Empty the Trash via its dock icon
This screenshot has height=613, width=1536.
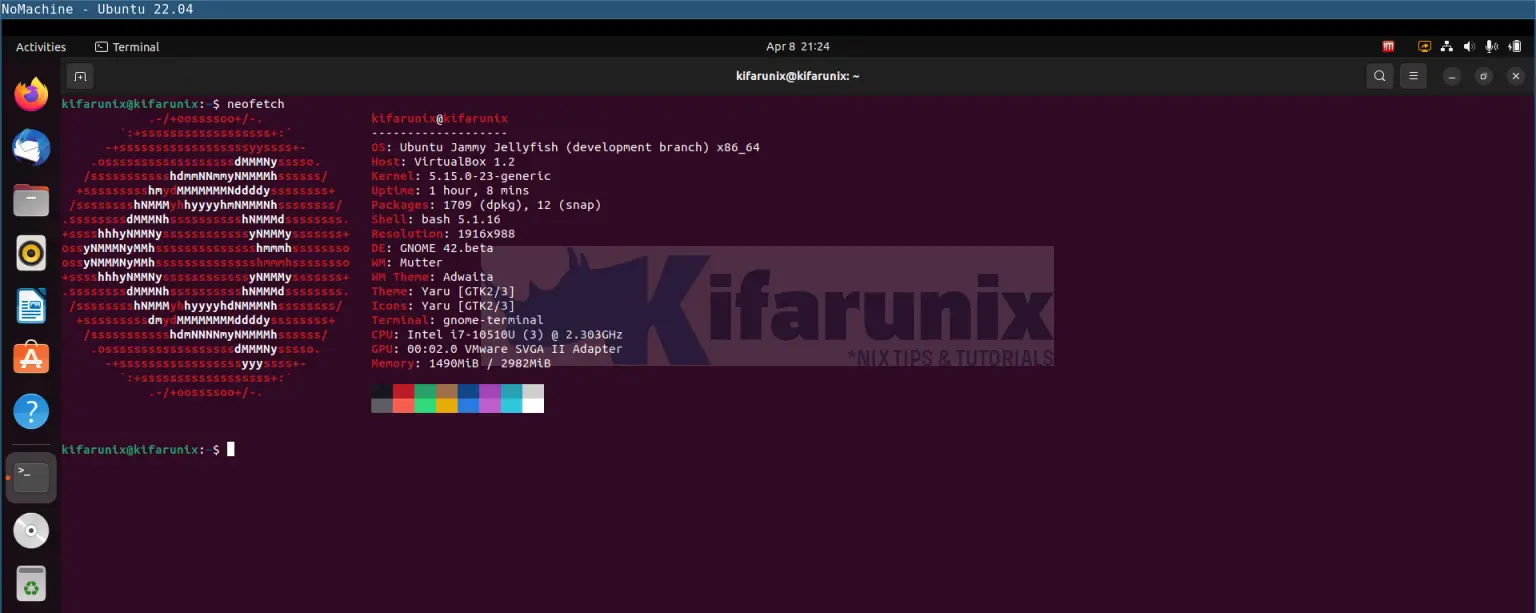tap(31, 584)
